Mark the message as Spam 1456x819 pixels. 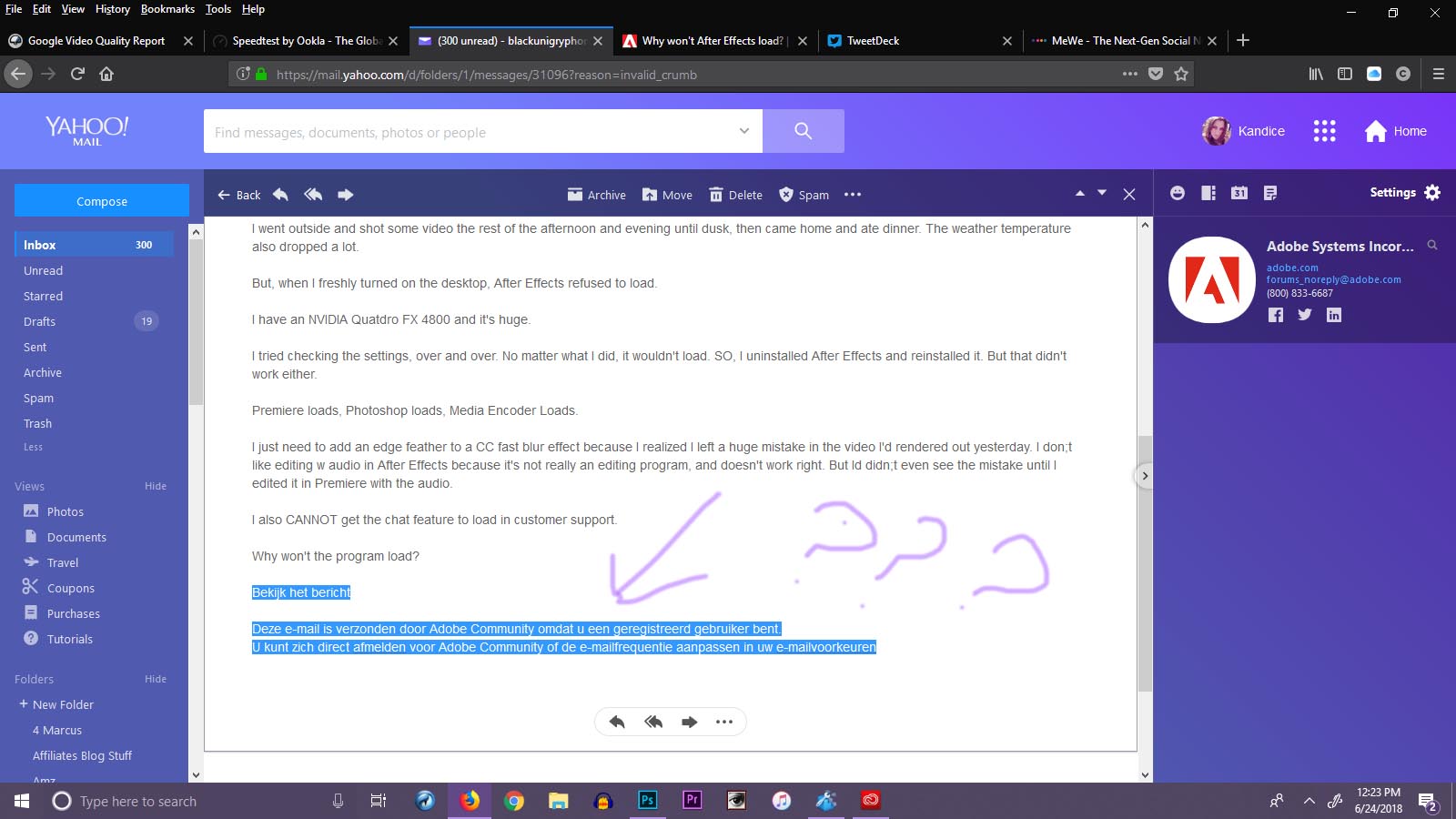[804, 195]
